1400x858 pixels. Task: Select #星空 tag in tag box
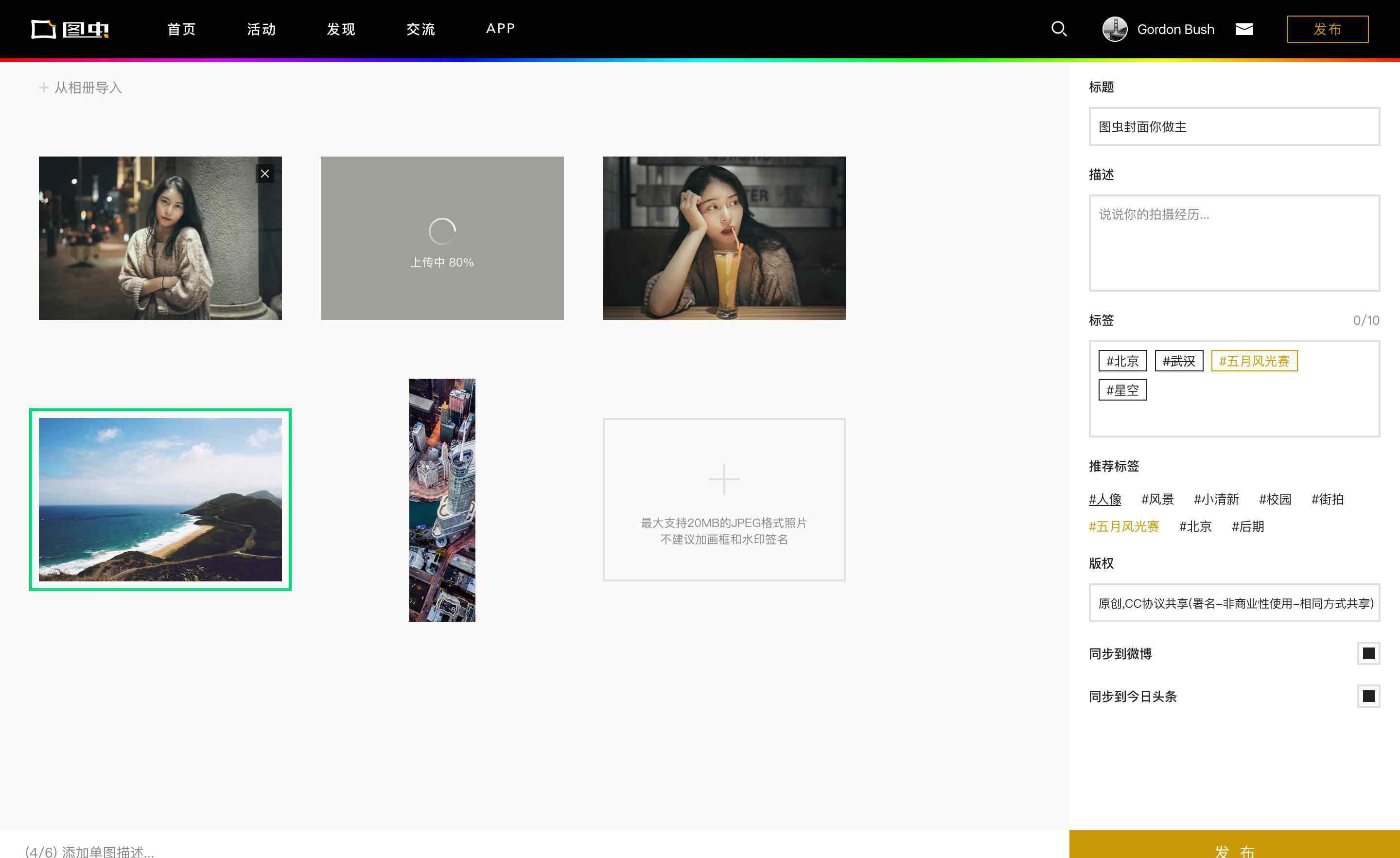click(1122, 390)
